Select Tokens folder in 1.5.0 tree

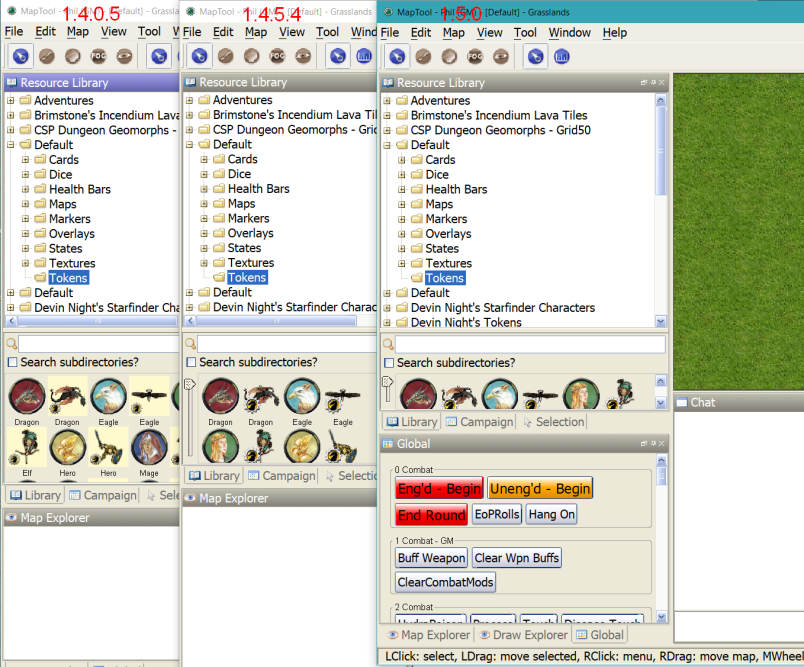tap(445, 278)
